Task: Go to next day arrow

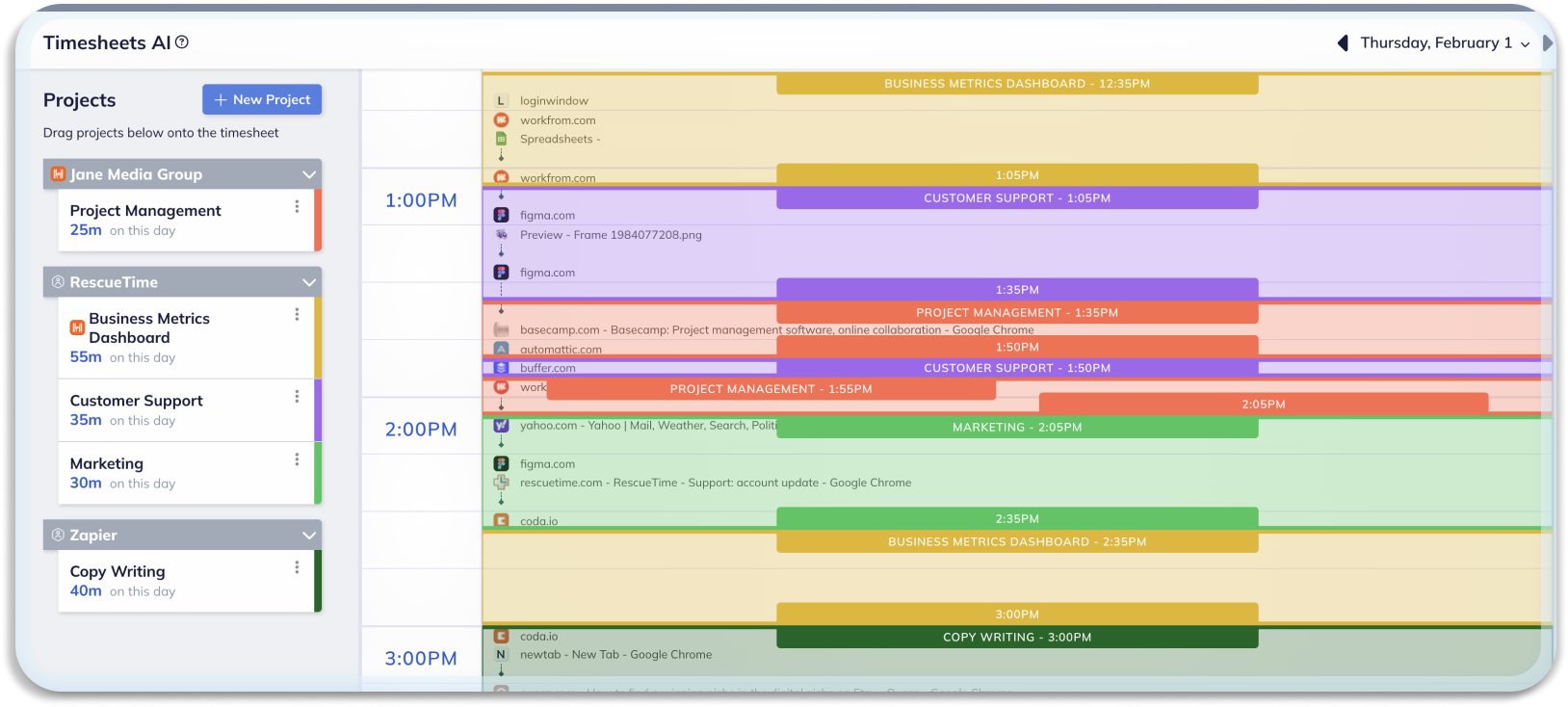Action: 1547,43
